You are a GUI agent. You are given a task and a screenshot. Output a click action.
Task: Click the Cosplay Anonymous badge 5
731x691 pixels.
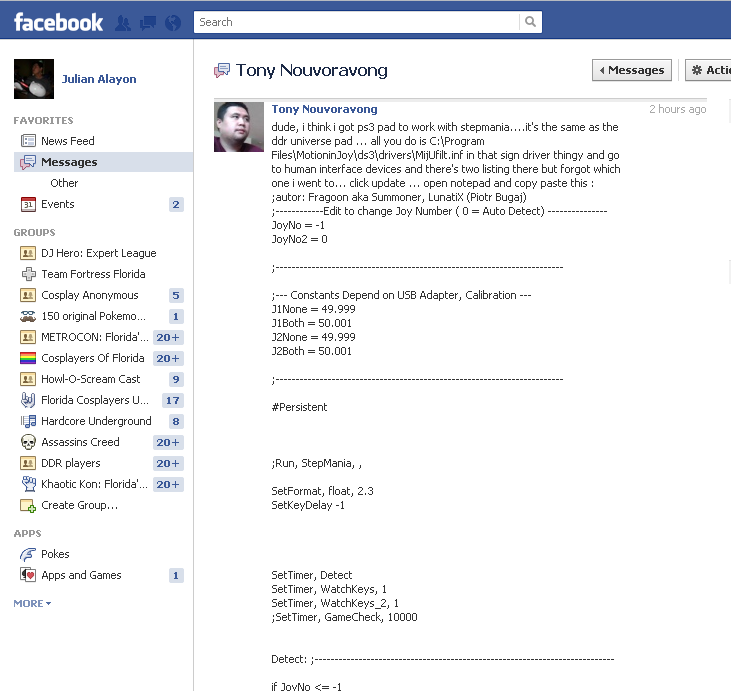pos(176,295)
